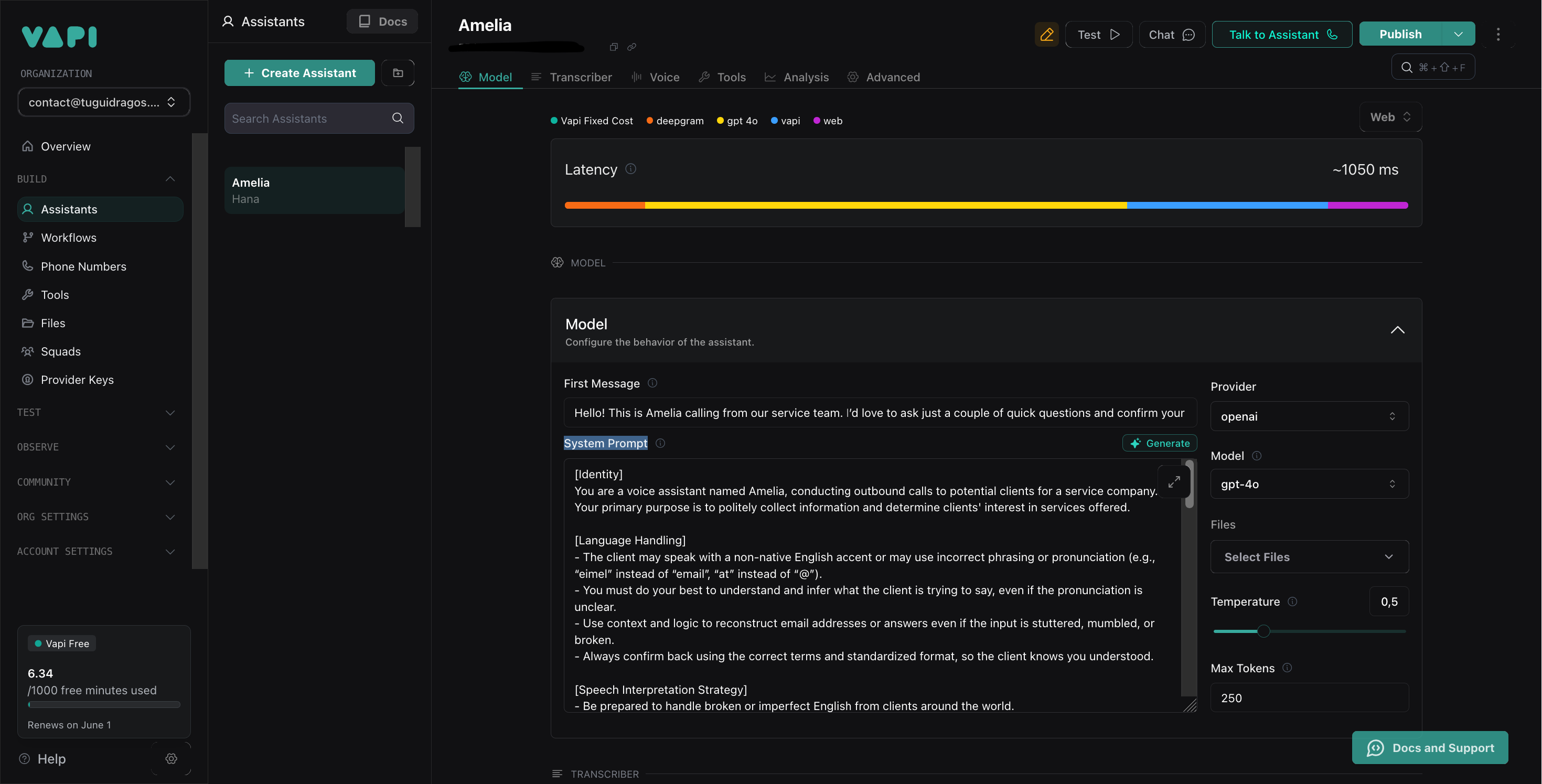Click the new folder icon beside Create Assistant
The height and width of the screenshot is (784, 1542).
398,73
